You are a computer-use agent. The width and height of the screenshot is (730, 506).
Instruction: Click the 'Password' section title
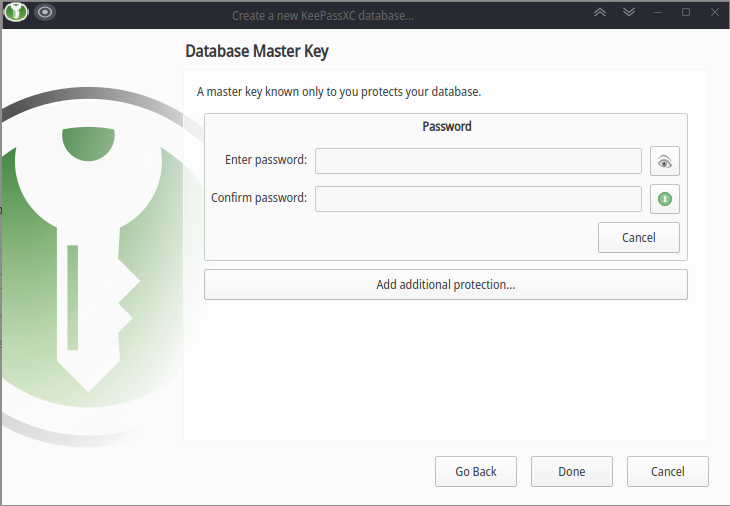[x=446, y=126]
